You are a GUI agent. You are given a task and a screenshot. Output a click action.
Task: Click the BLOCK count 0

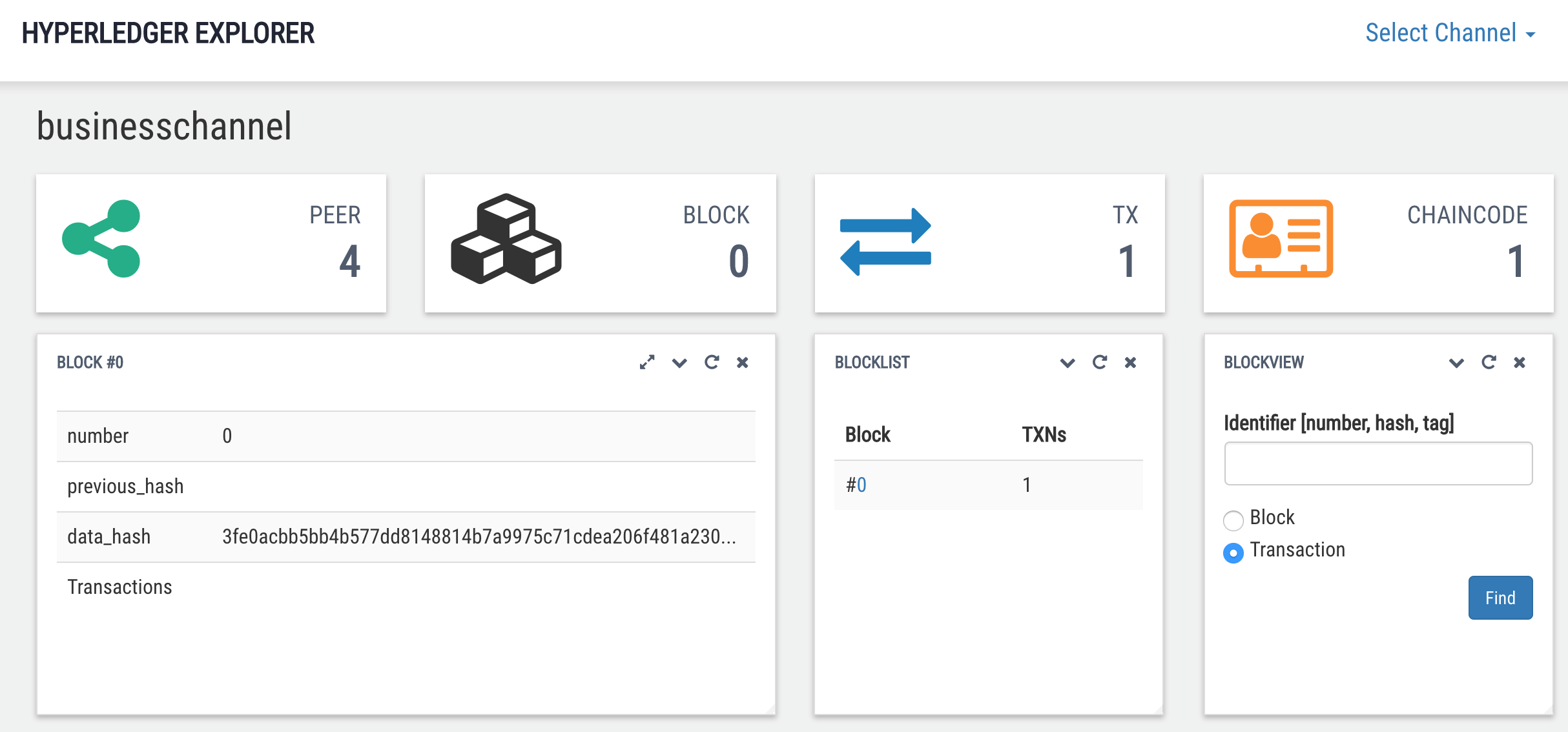click(x=739, y=261)
